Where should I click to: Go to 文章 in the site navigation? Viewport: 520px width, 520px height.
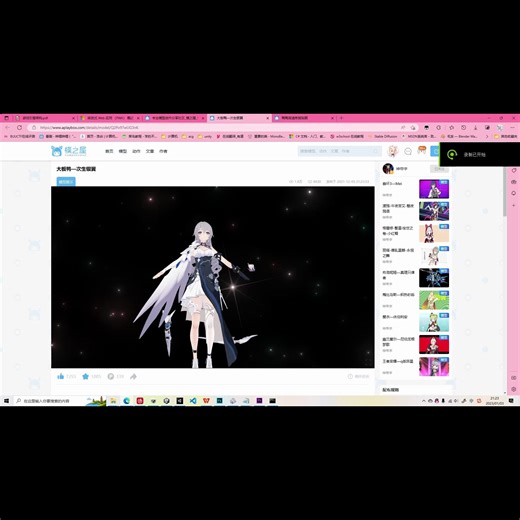[x=150, y=151]
